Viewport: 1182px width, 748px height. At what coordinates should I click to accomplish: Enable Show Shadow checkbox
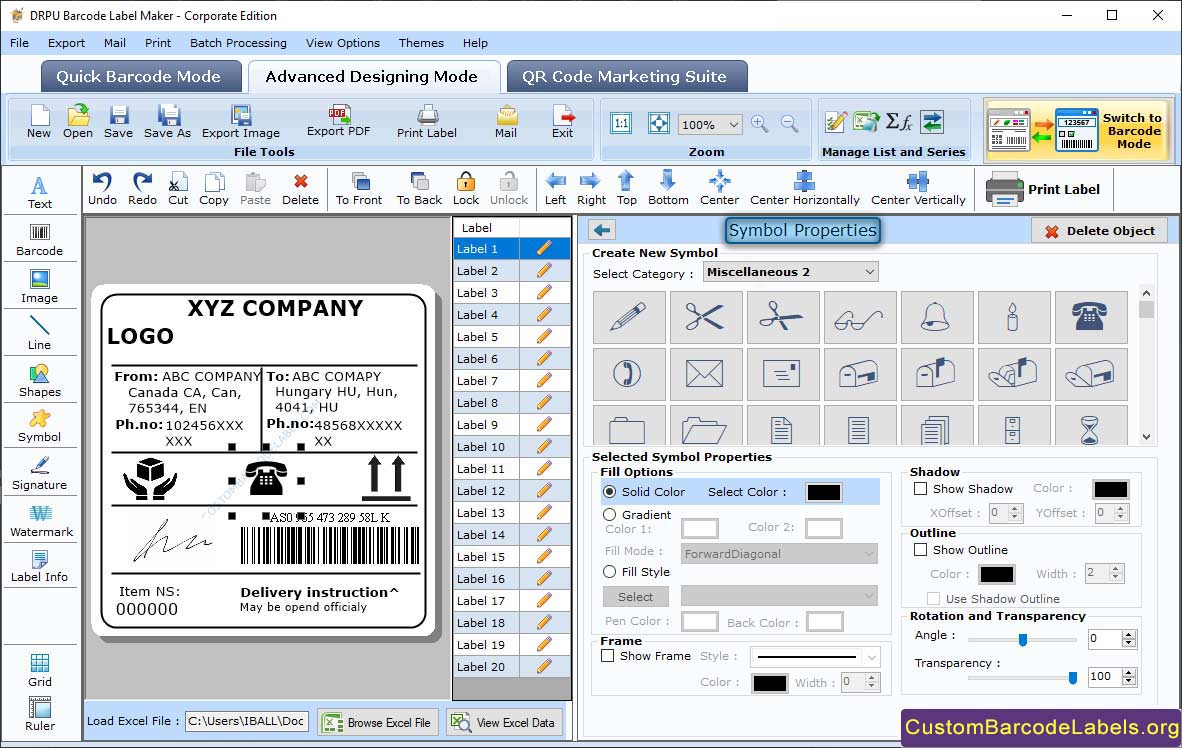point(920,489)
